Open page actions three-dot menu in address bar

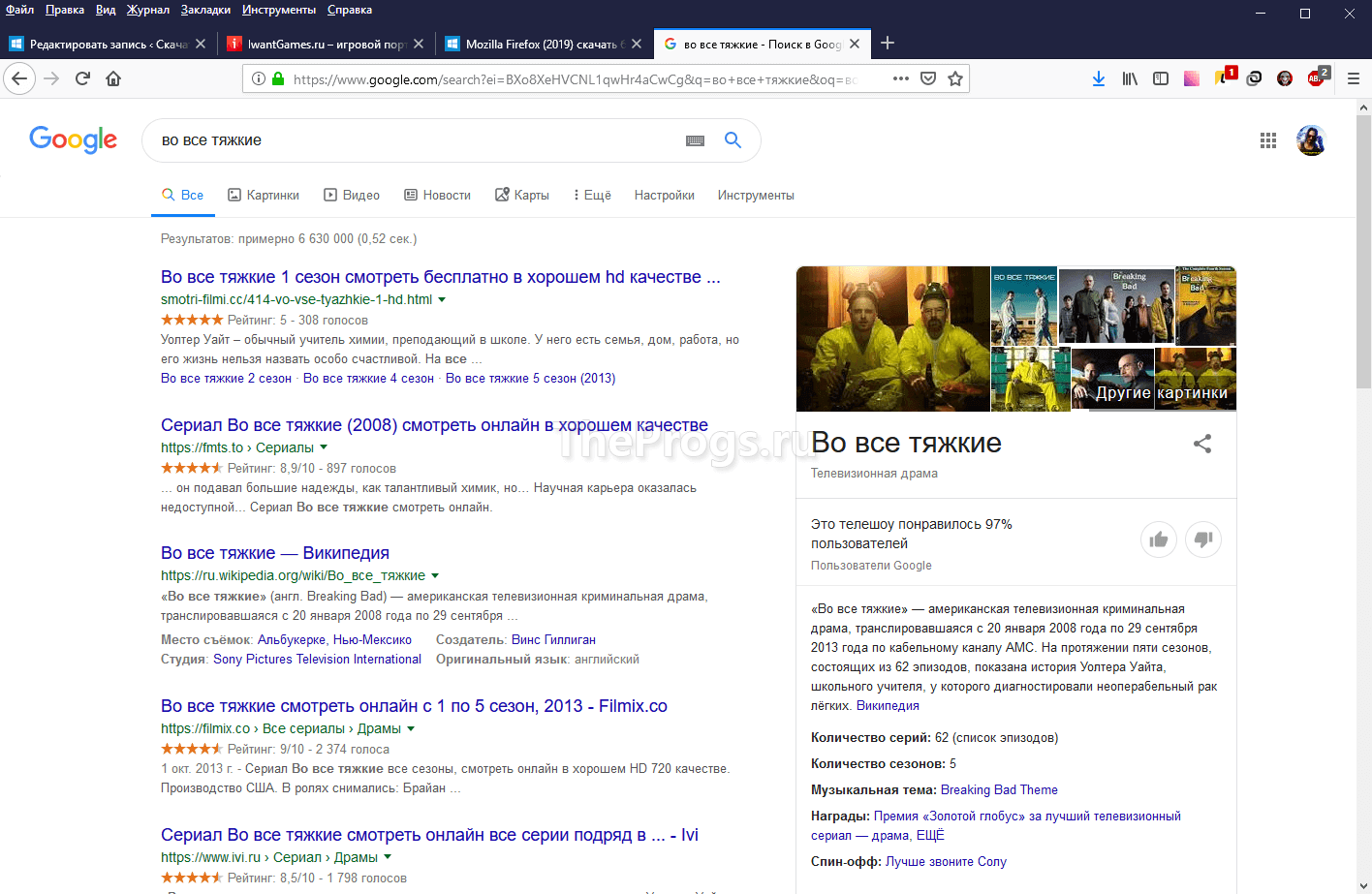coord(901,78)
